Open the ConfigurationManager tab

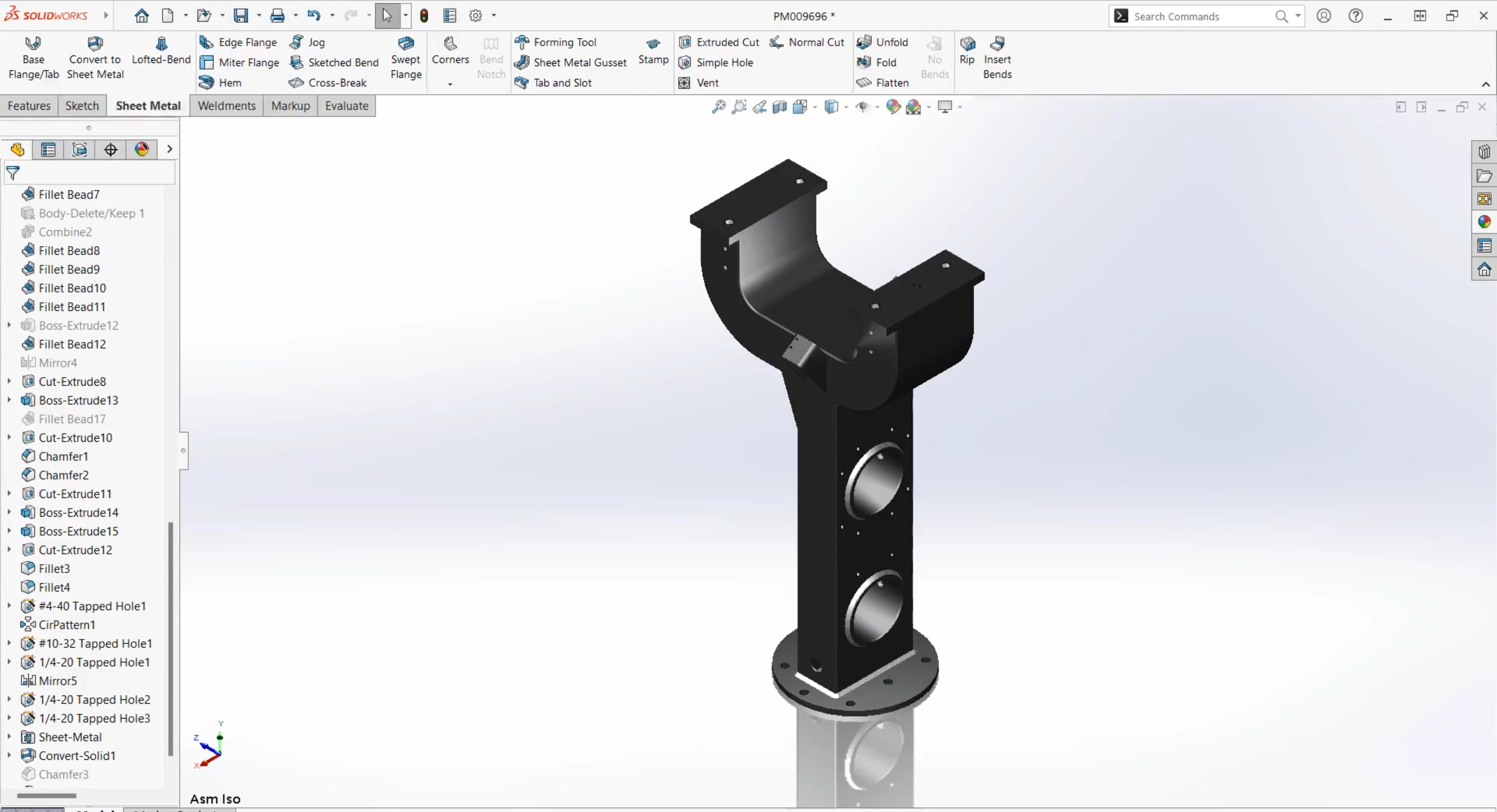(80, 150)
